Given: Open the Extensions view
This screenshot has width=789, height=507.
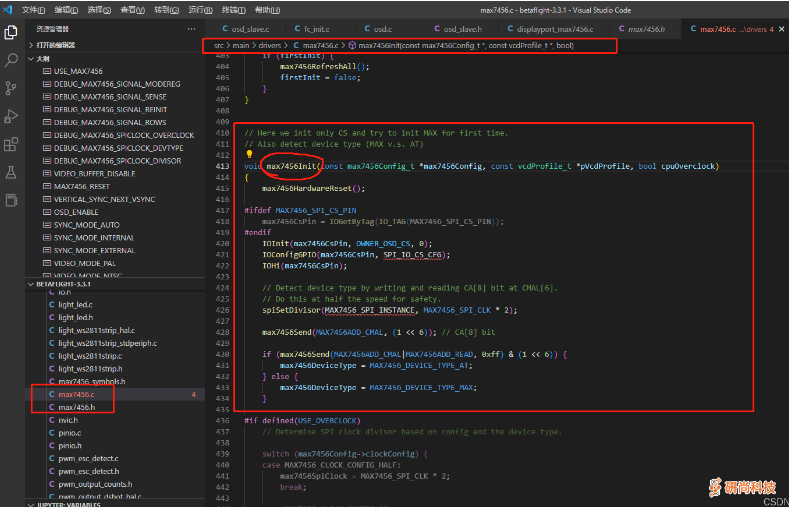Looking at the screenshot, I should [x=12, y=144].
